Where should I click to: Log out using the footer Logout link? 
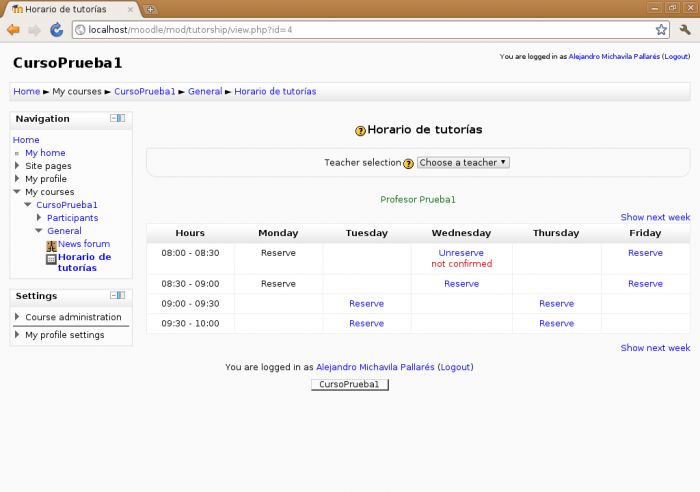tap(455, 367)
